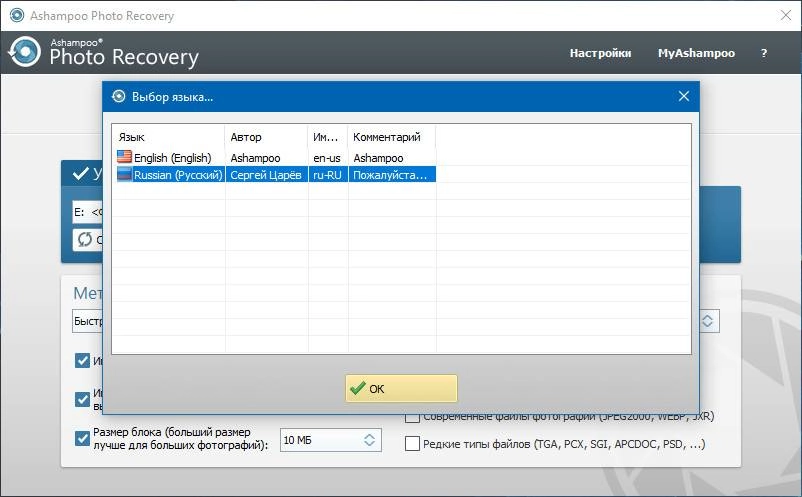Click Ashampoo in the Комментарий column

tap(378, 158)
